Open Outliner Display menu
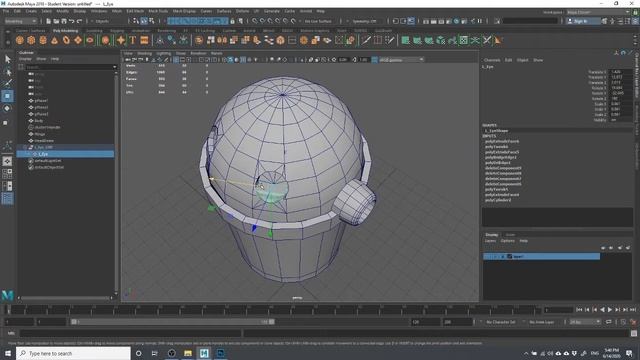Image resolution: width=640 pixels, height=360 pixels. 25,59
